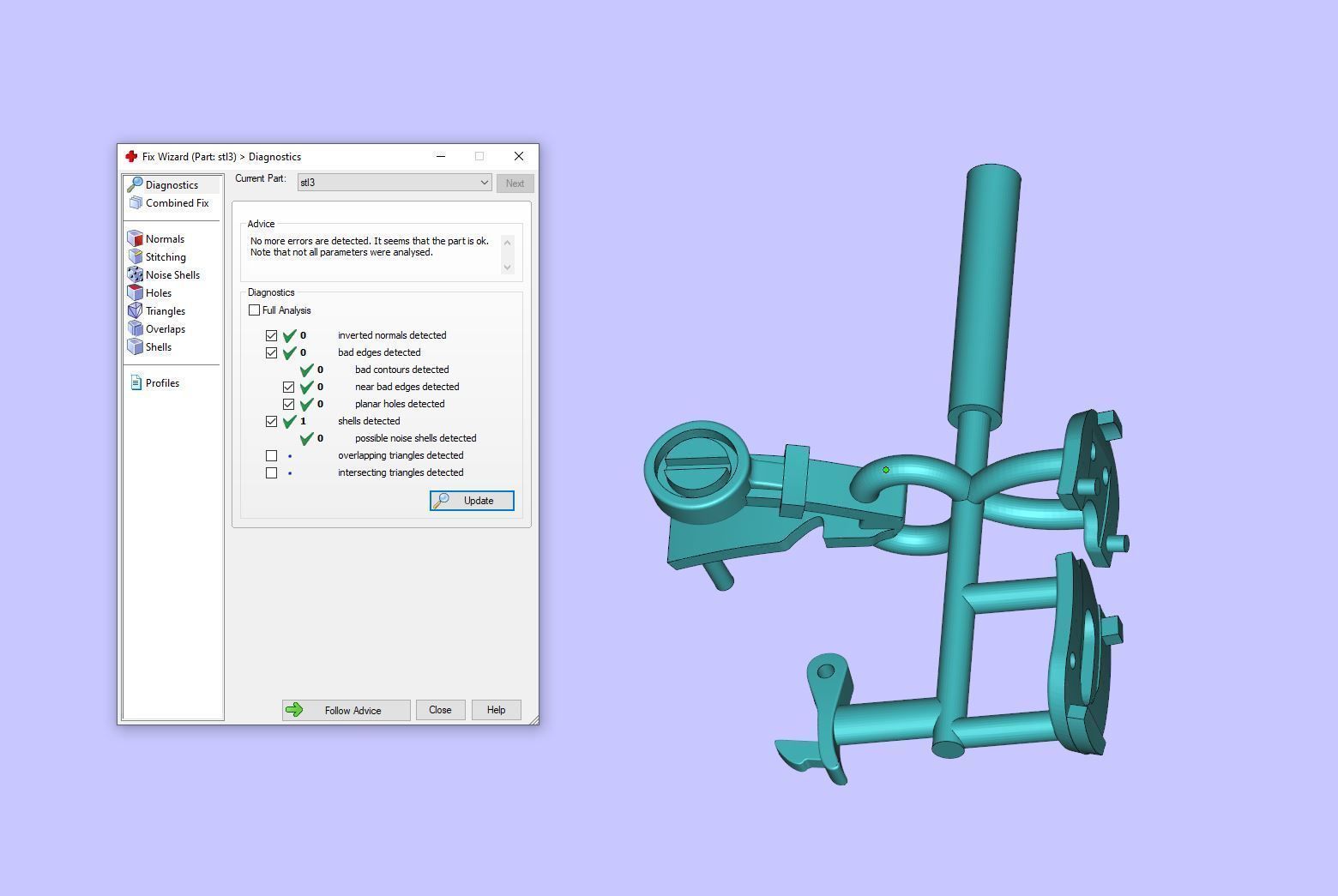Uncheck near bad edges detected checkbox
The image size is (1338, 896).
pyautogui.click(x=288, y=387)
